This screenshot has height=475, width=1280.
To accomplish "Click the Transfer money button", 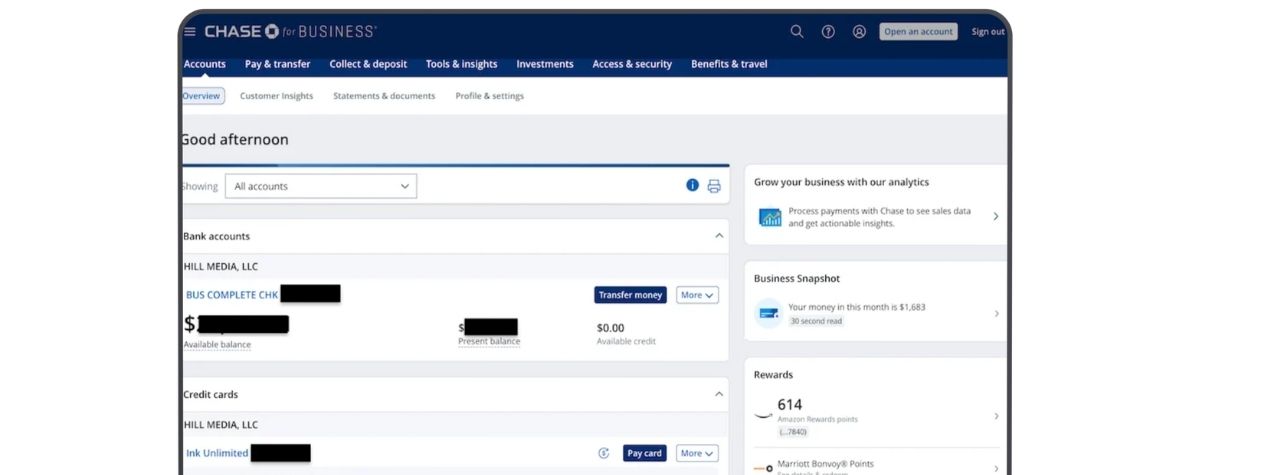I will pyautogui.click(x=630, y=295).
